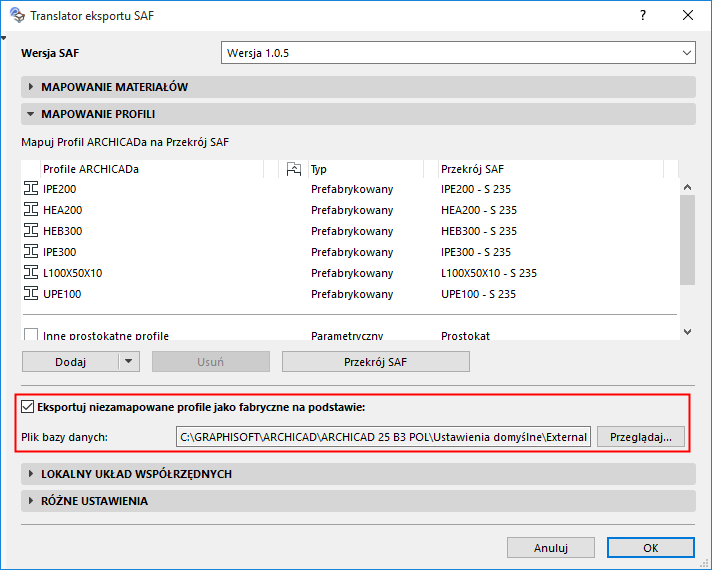Select the L100X50X10 profile row name
Viewport: 712px width, 570px height.
tap(73, 273)
